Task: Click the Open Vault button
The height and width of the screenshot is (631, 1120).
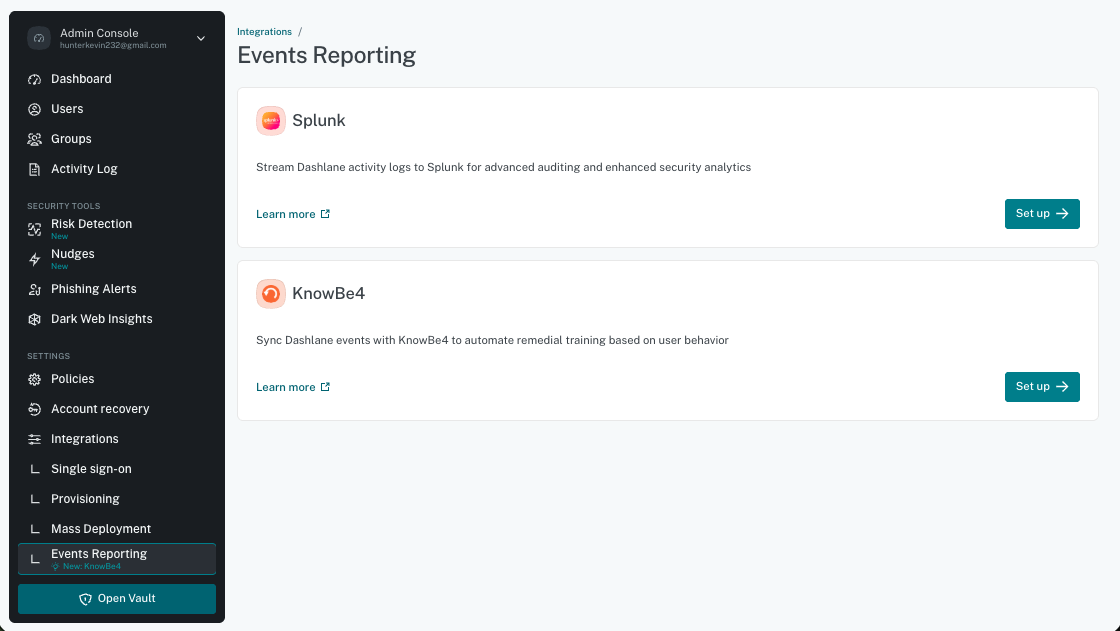Action: tap(117, 599)
